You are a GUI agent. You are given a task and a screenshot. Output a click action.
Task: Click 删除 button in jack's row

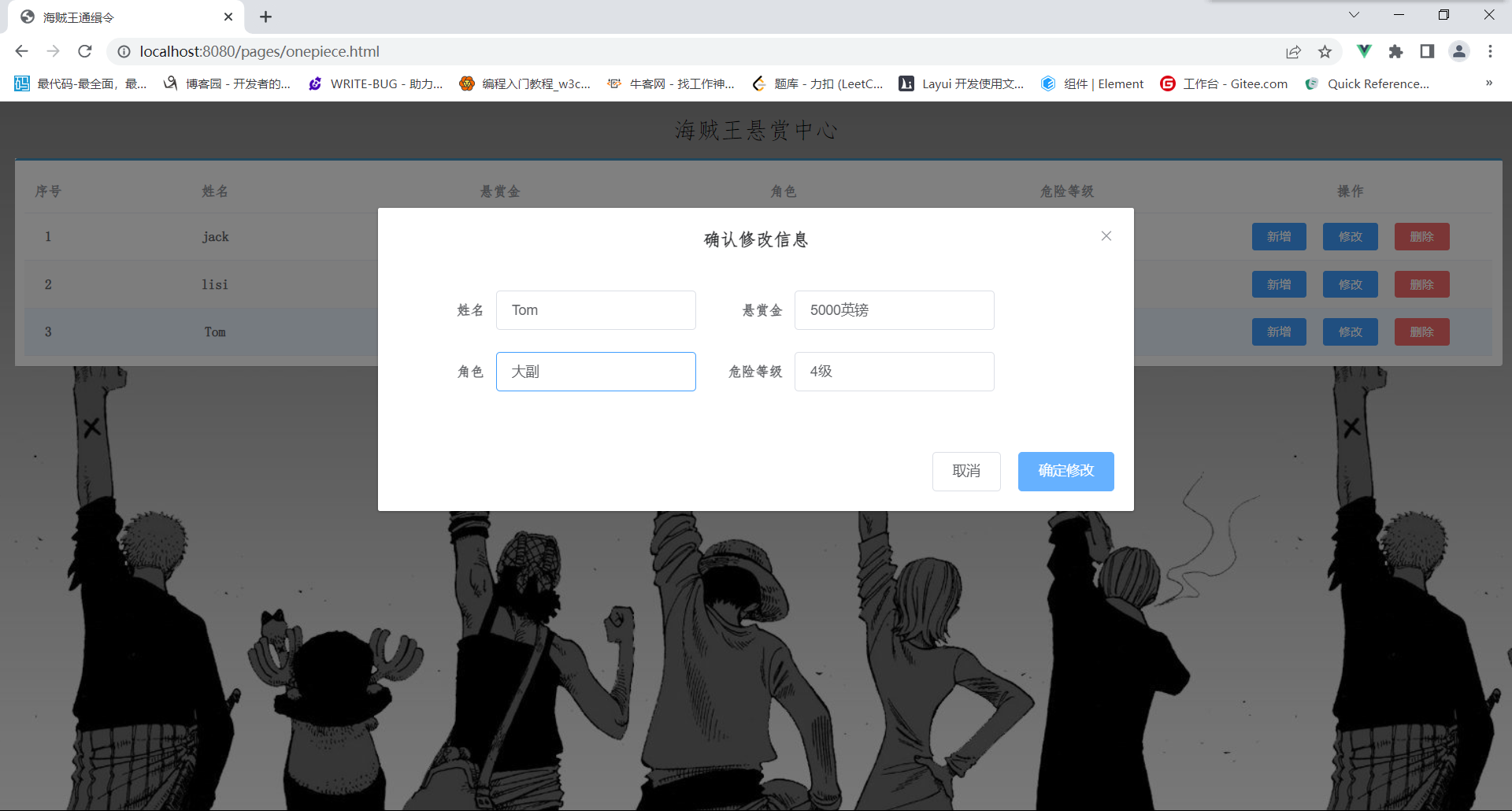[1422, 237]
